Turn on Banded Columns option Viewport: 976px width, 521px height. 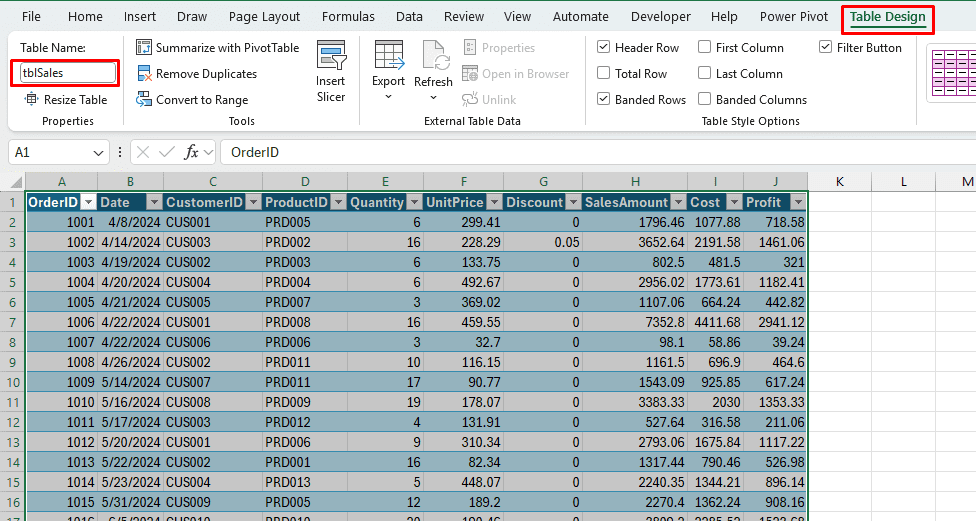pos(705,100)
